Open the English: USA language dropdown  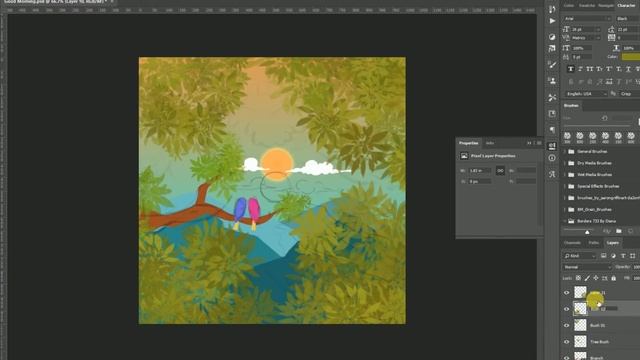tap(586, 94)
